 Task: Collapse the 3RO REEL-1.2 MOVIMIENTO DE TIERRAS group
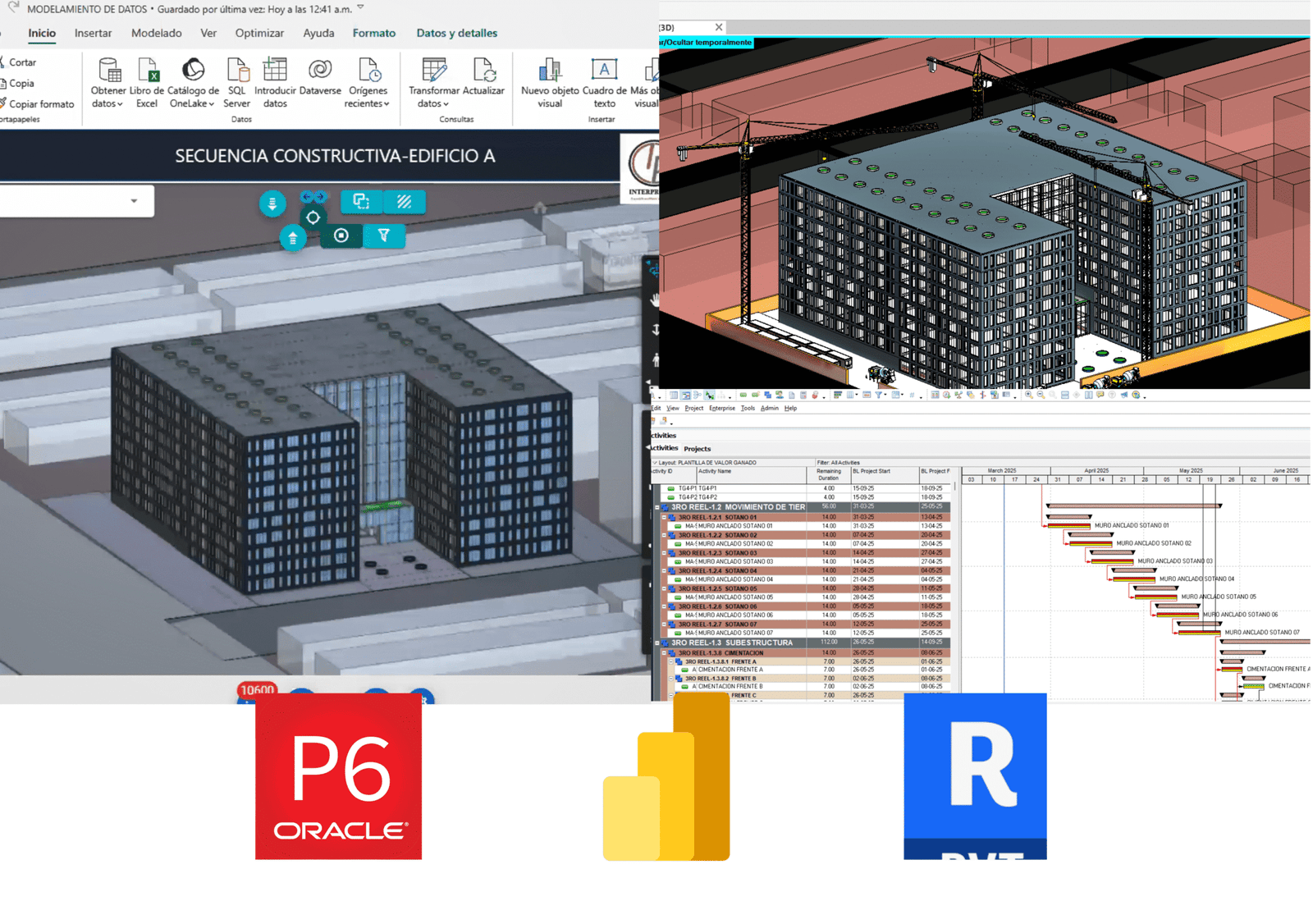[x=656, y=507]
